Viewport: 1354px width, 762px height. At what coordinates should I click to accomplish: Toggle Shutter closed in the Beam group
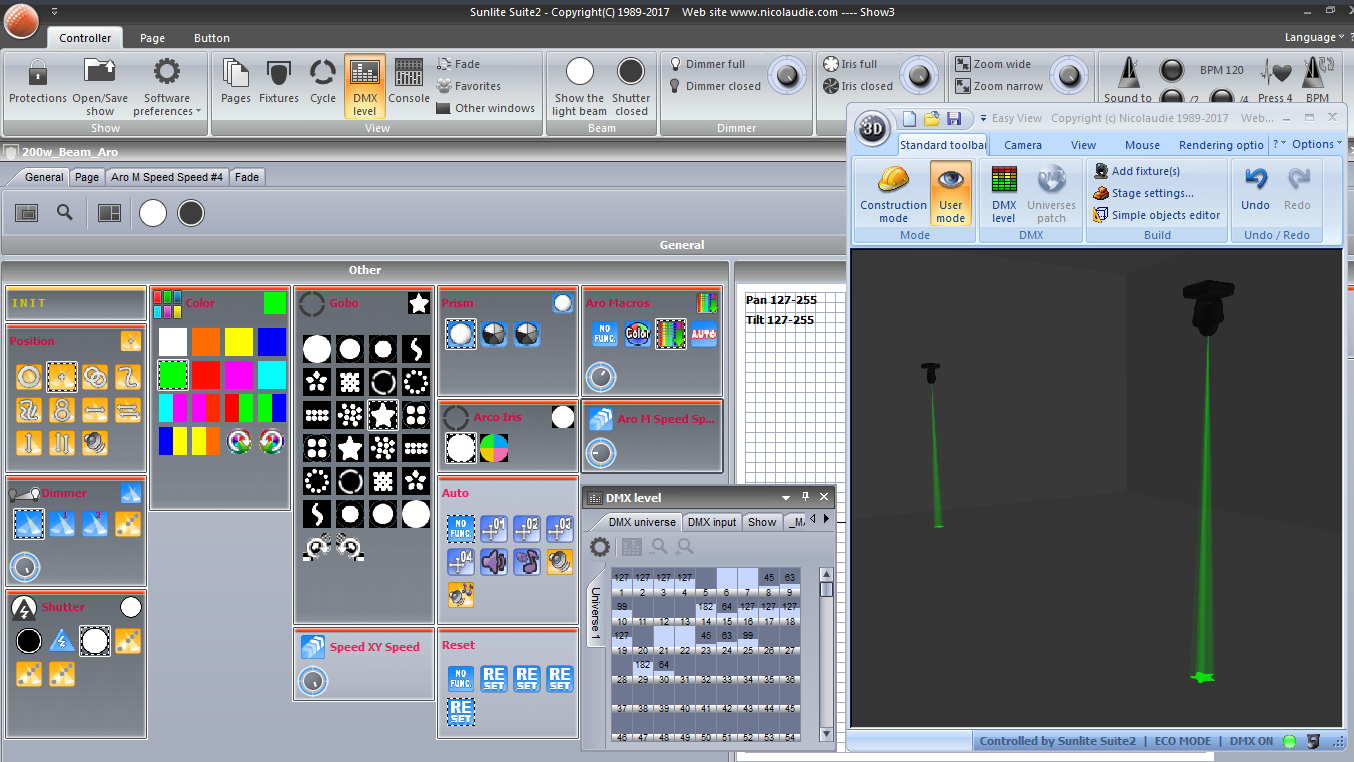pyautogui.click(x=631, y=86)
